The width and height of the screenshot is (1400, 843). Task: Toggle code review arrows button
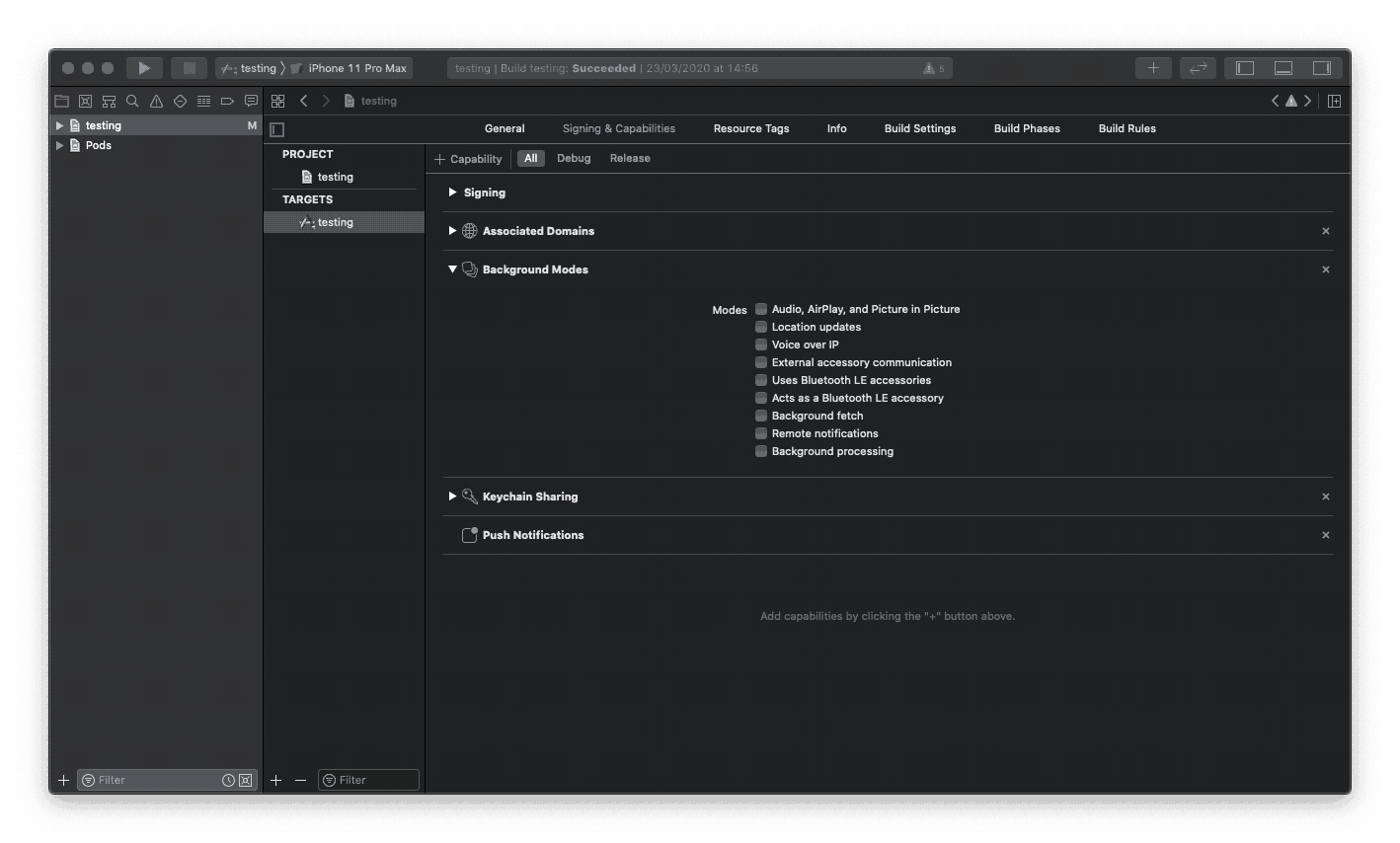(1198, 68)
